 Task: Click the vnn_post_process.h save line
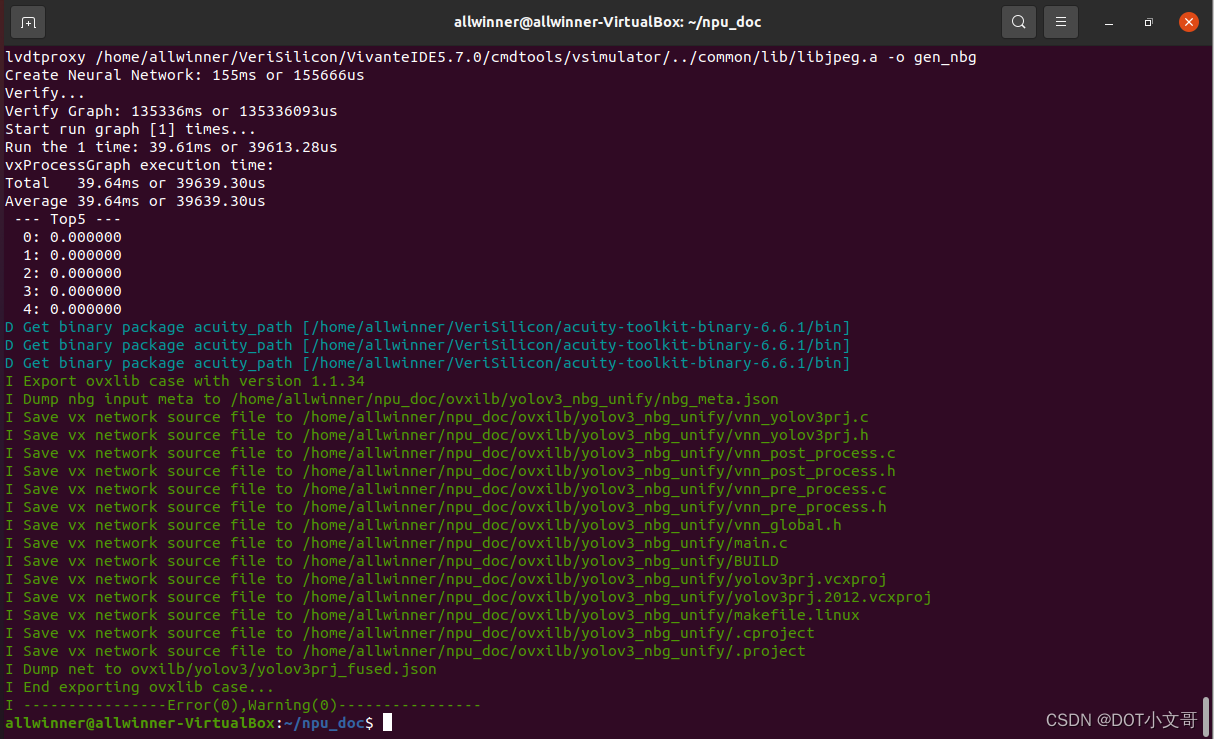tap(450, 471)
